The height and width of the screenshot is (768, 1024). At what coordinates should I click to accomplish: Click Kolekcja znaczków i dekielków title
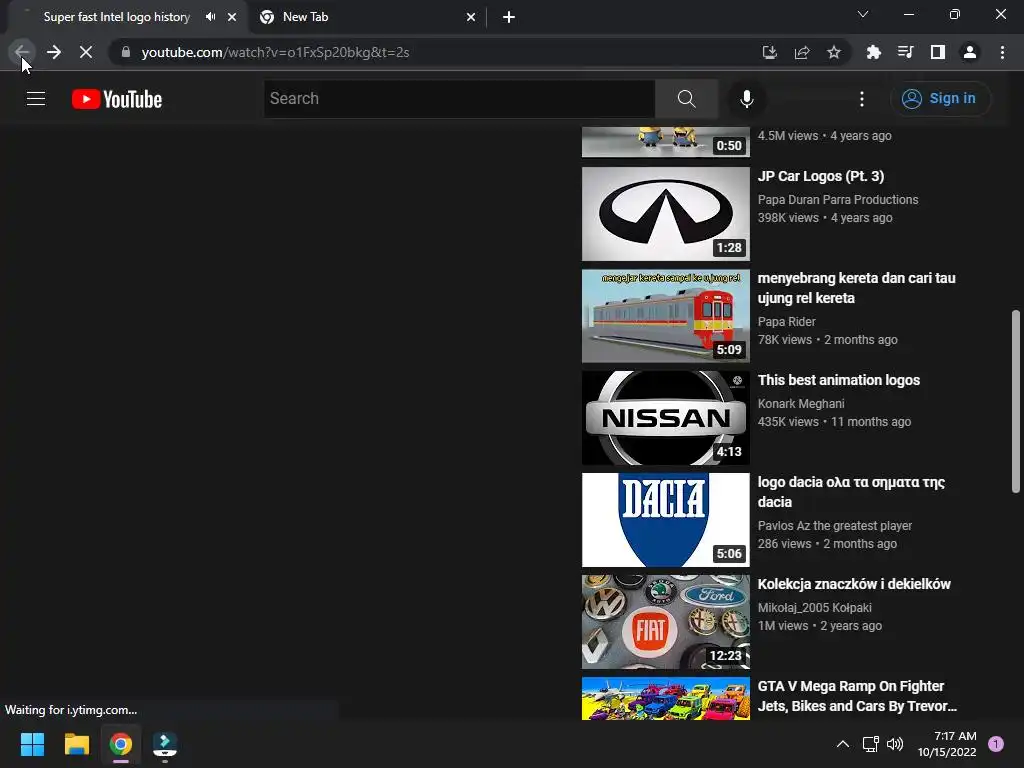click(x=854, y=584)
